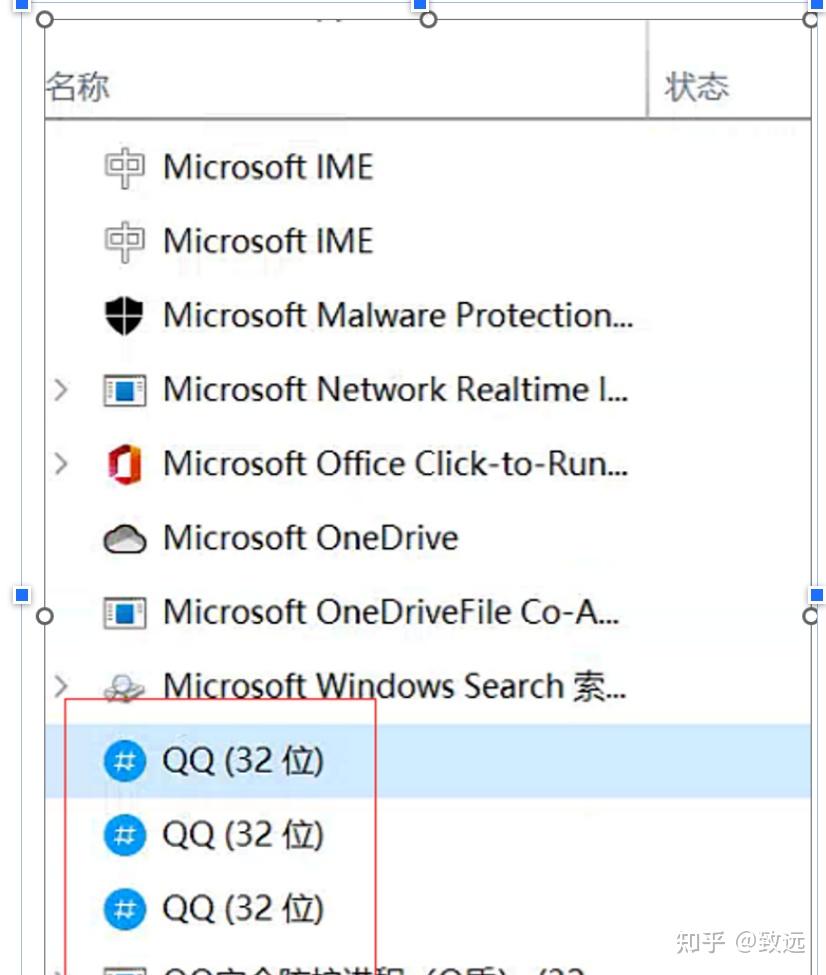Image resolution: width=826 pixels, height=975 pixels.
Task: Click the second Microsoft IME row icon
Action: pos(124,241)
